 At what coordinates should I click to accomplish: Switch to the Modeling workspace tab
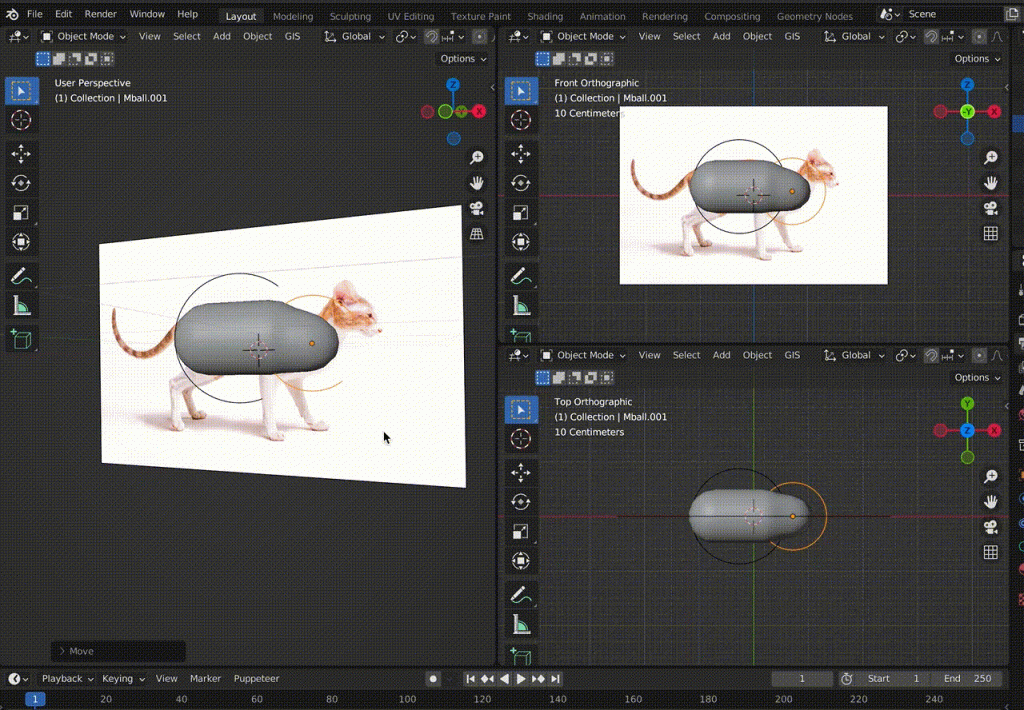point(292,16)
